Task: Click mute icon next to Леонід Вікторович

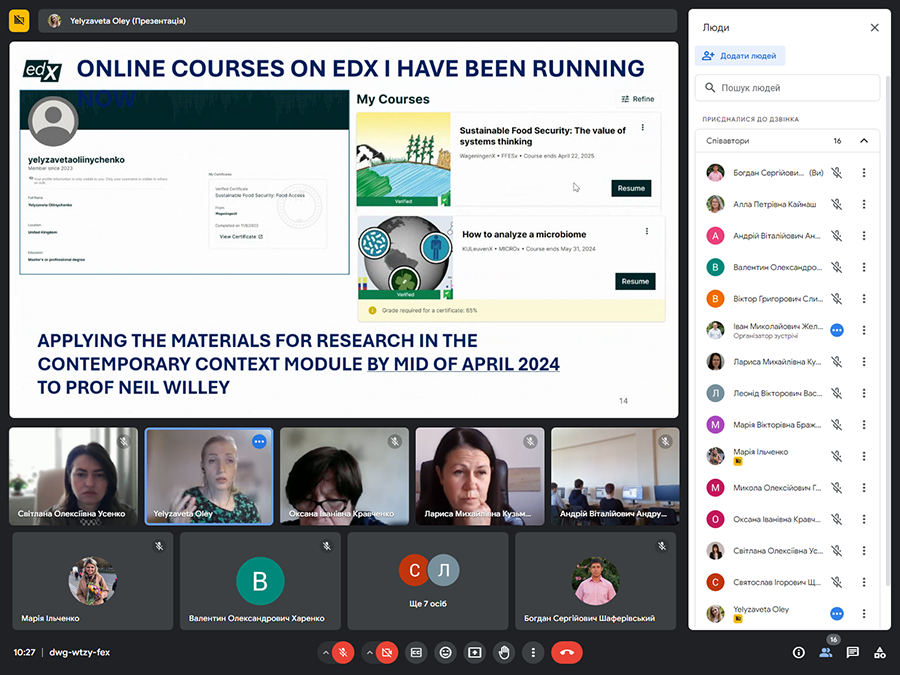Action: pos(837,393)
